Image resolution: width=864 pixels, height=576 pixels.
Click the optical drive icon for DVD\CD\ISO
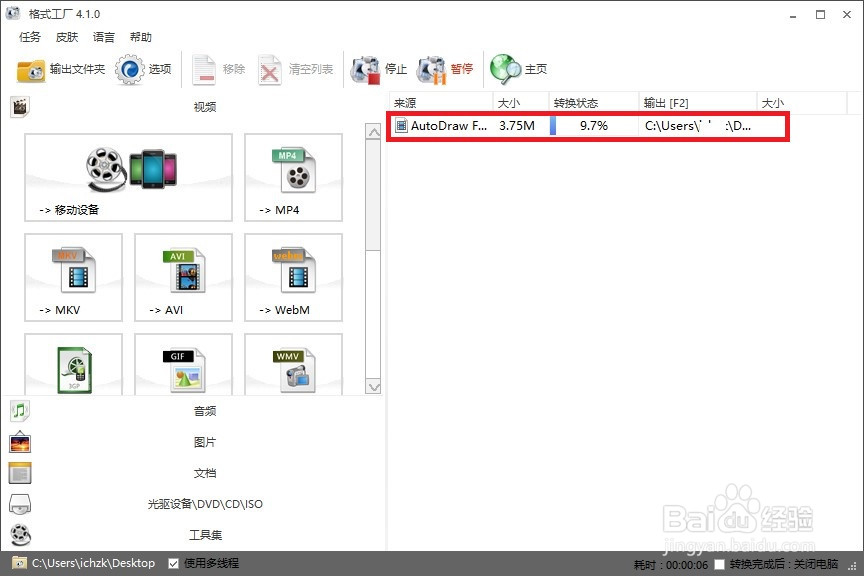click(20, 504)
